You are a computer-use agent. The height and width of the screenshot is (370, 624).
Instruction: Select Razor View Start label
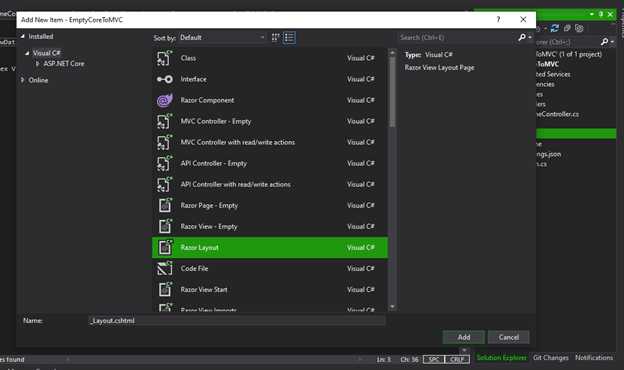[x=204, y=290]
